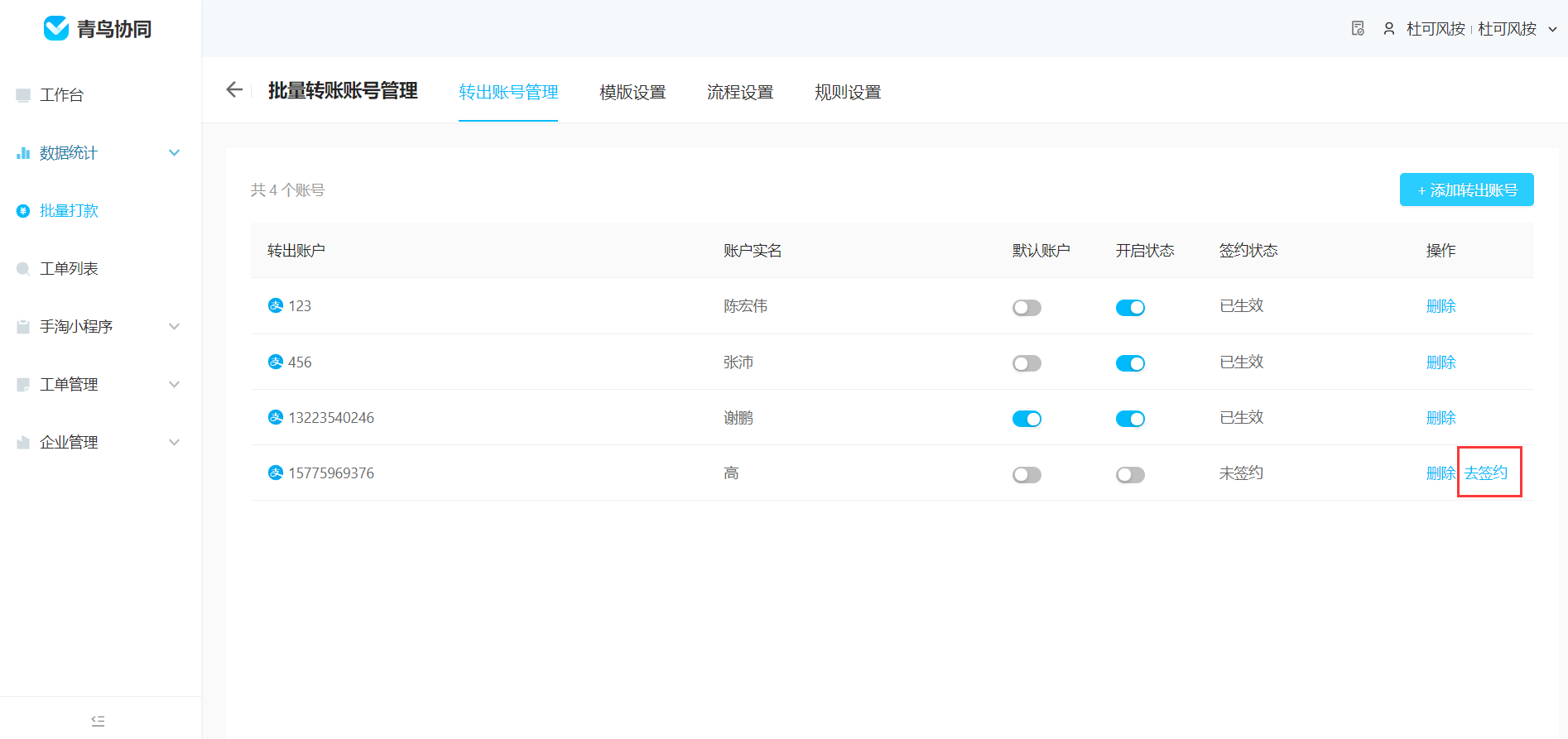Expand the 工单管理 chevron
The width and height of the screenshot is (1568, 739).
[174, 385]
